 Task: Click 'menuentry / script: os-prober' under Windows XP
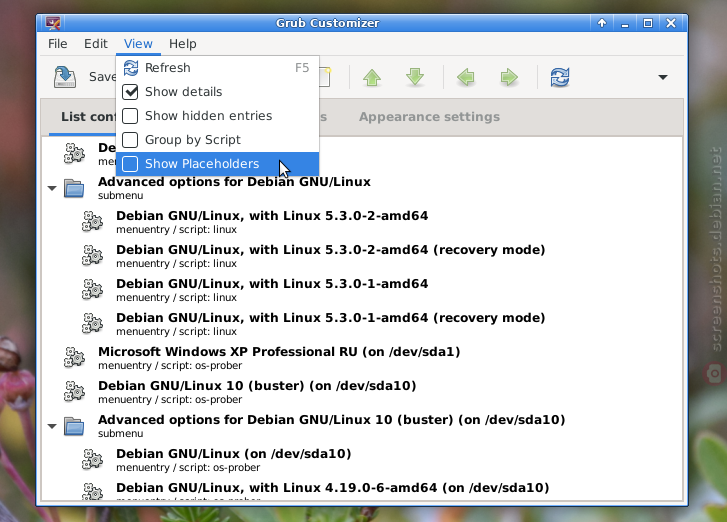pyautogui.click(x=170, y=365)
